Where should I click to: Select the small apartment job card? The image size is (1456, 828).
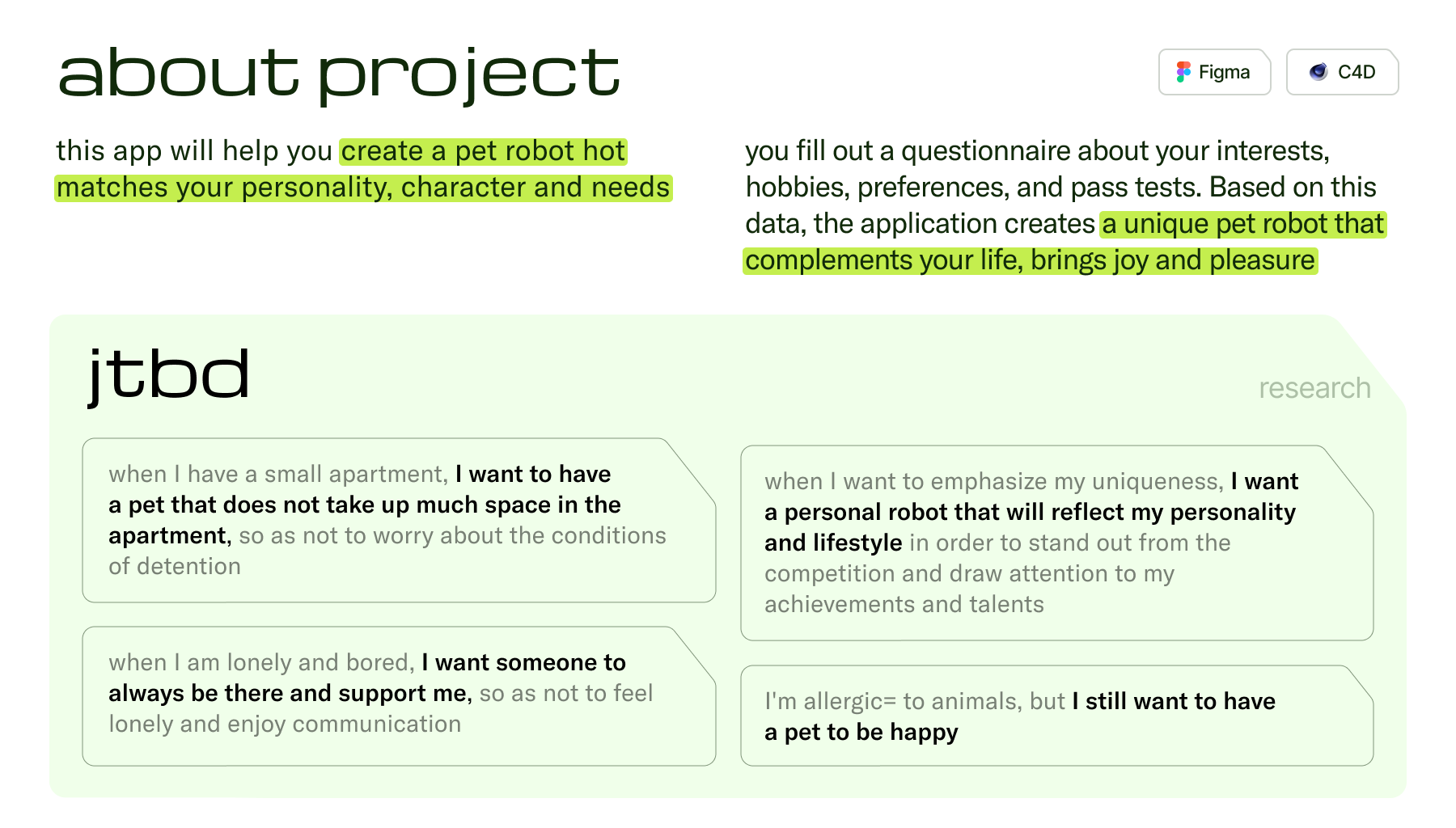point(398,520)
